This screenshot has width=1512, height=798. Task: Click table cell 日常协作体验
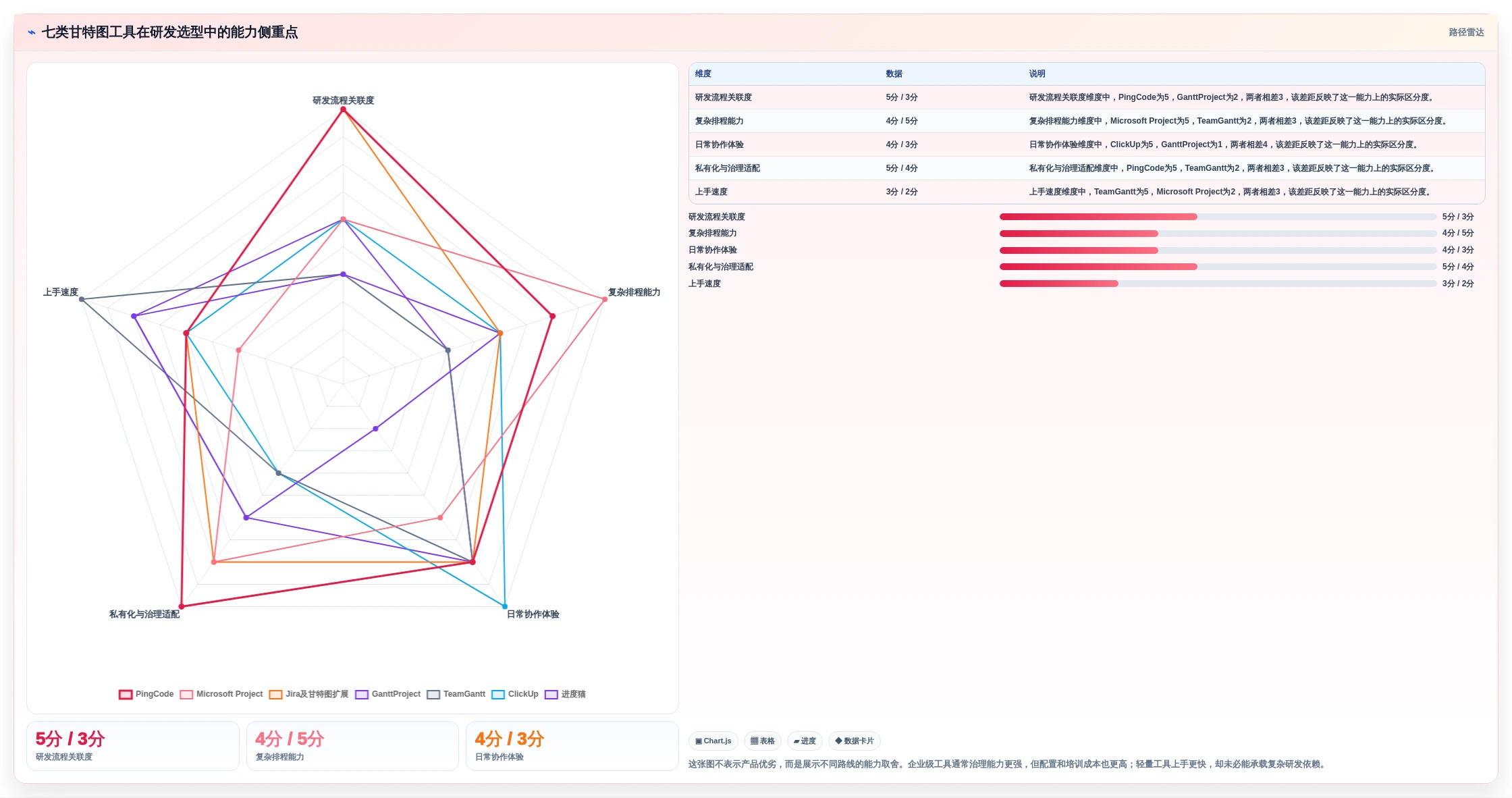click(x=720, y=144)
